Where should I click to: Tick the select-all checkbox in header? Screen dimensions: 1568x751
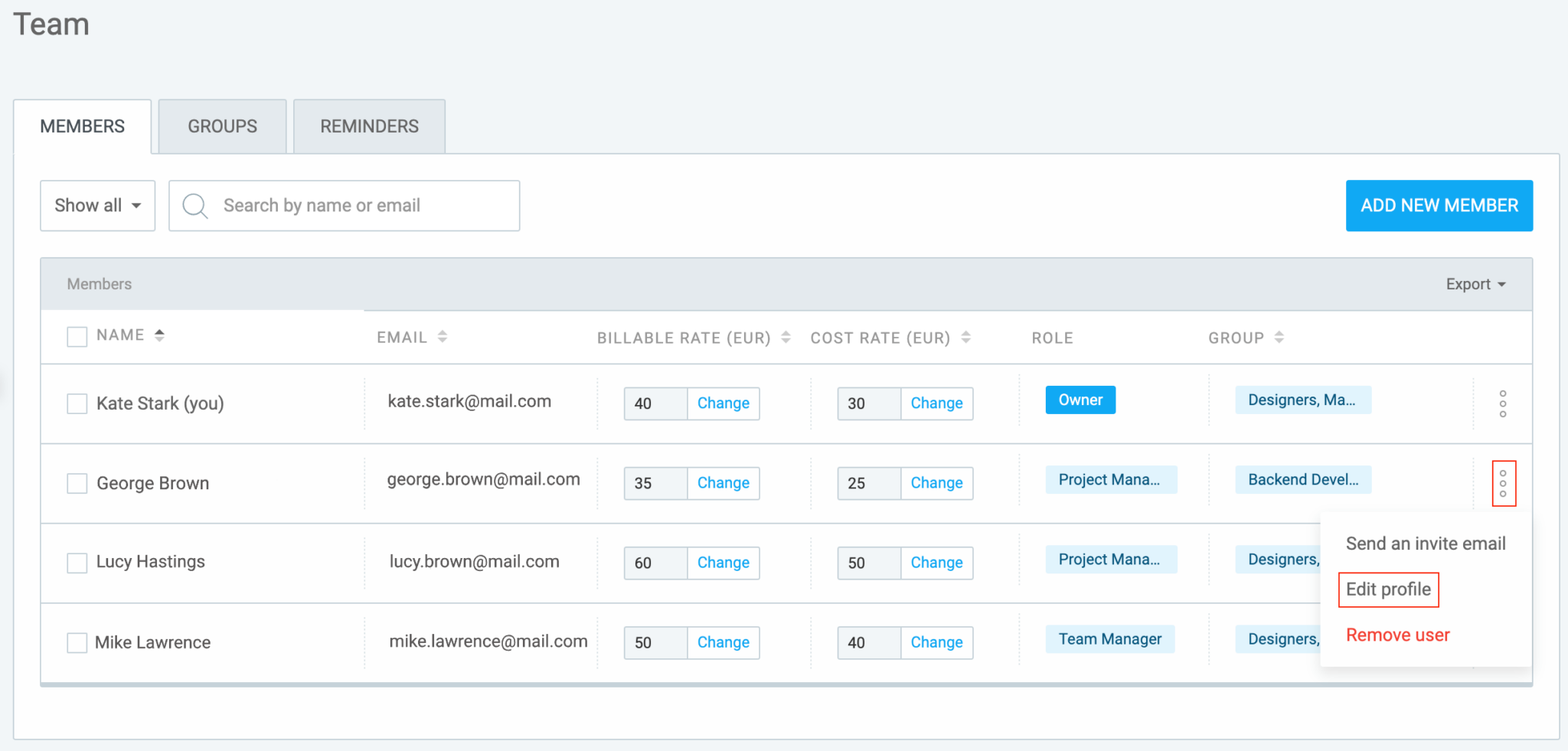77,337
